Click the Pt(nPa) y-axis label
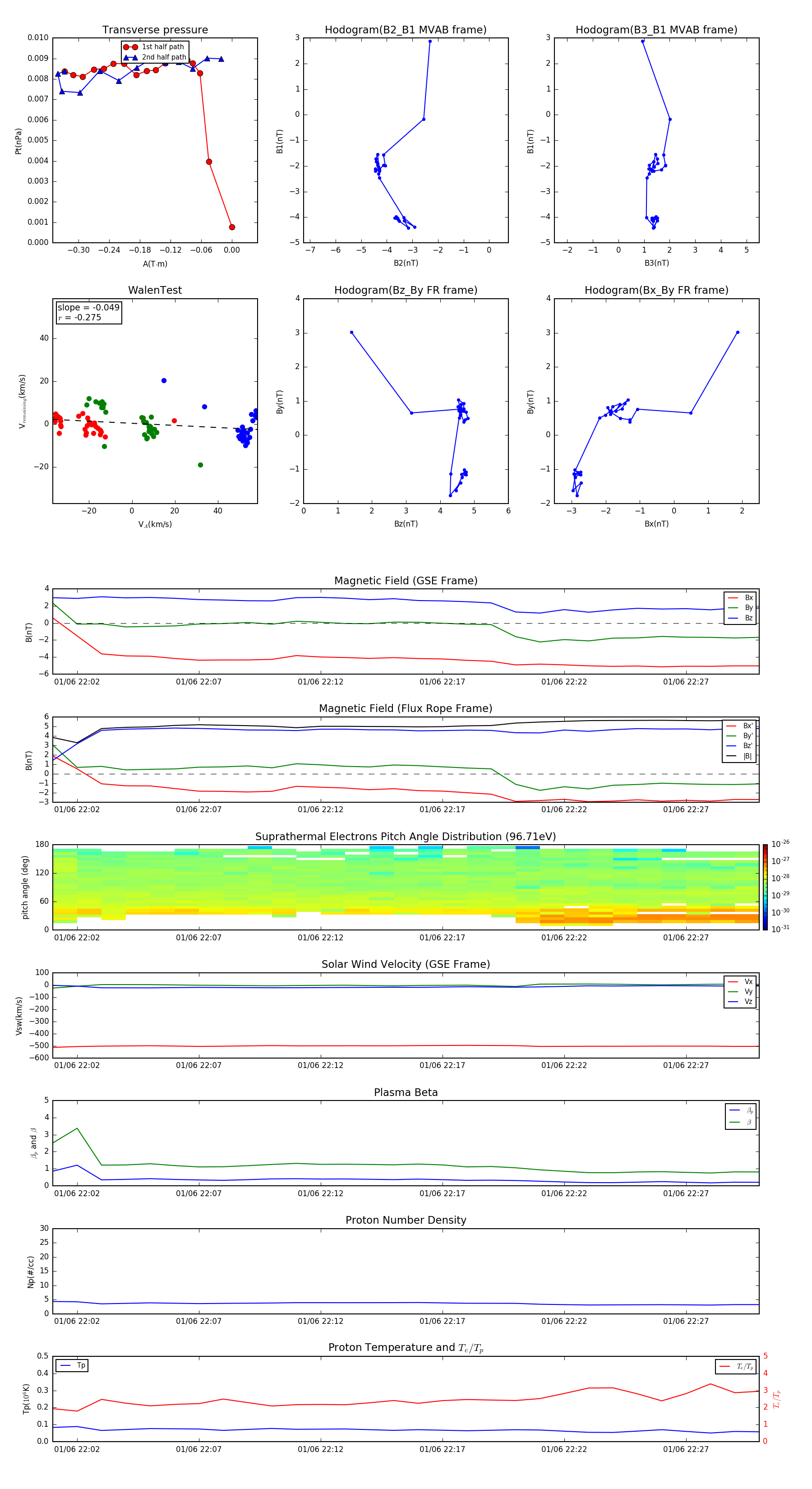 (18, 141)
